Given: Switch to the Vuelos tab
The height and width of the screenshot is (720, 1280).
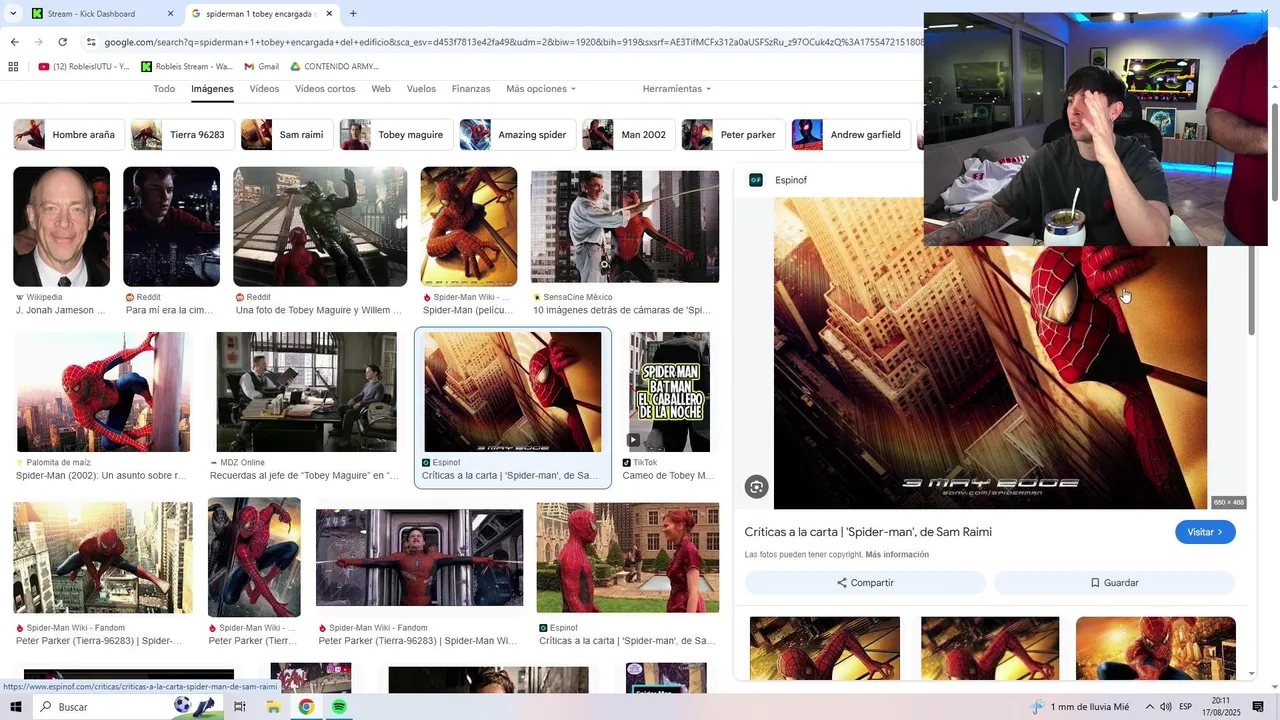Looking at the screenshot, I should [421, 89].
